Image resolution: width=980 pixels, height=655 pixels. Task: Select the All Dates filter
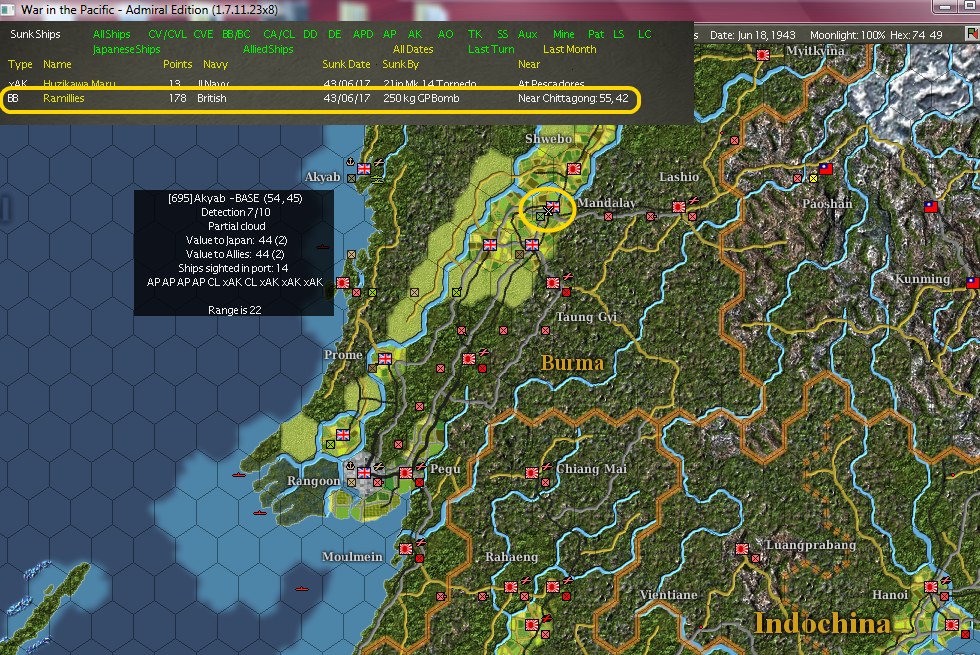coord(413,49)
